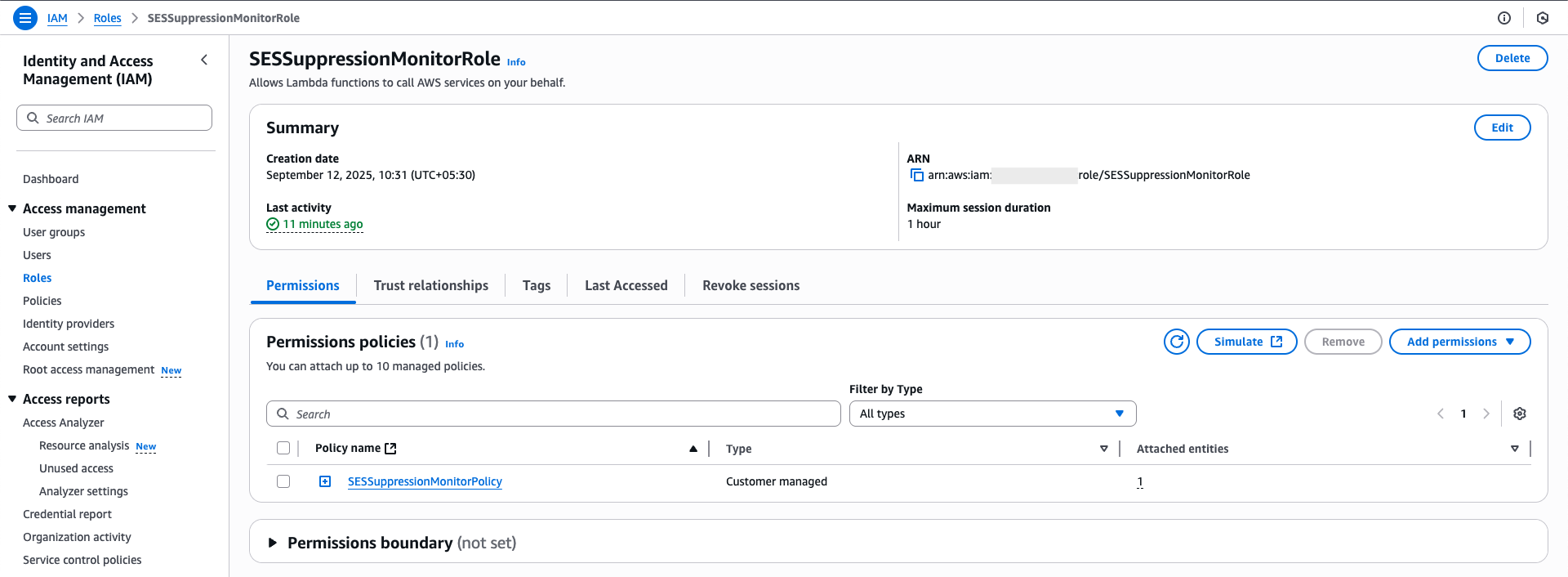Sort by Attached entities arrow
The image size is (1568, 577).
pos(1515,449)
